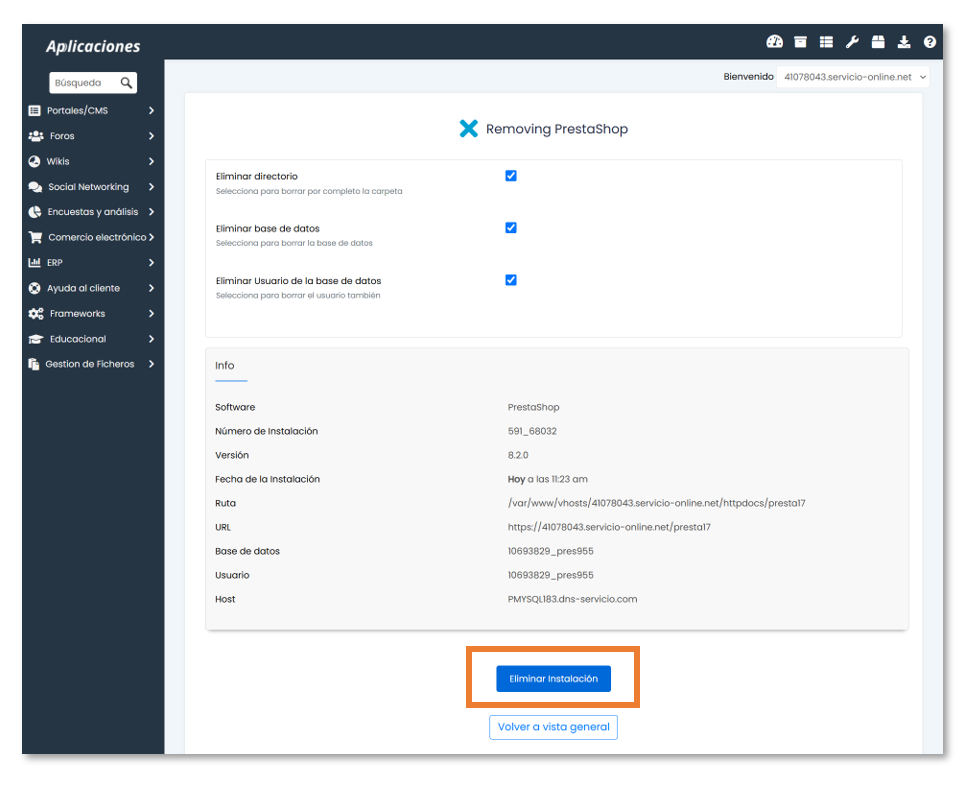The width and height of the screenshot is (972, 787).
Task: Click Base de datos value 10693829_pres955
Action: [550, 552]
